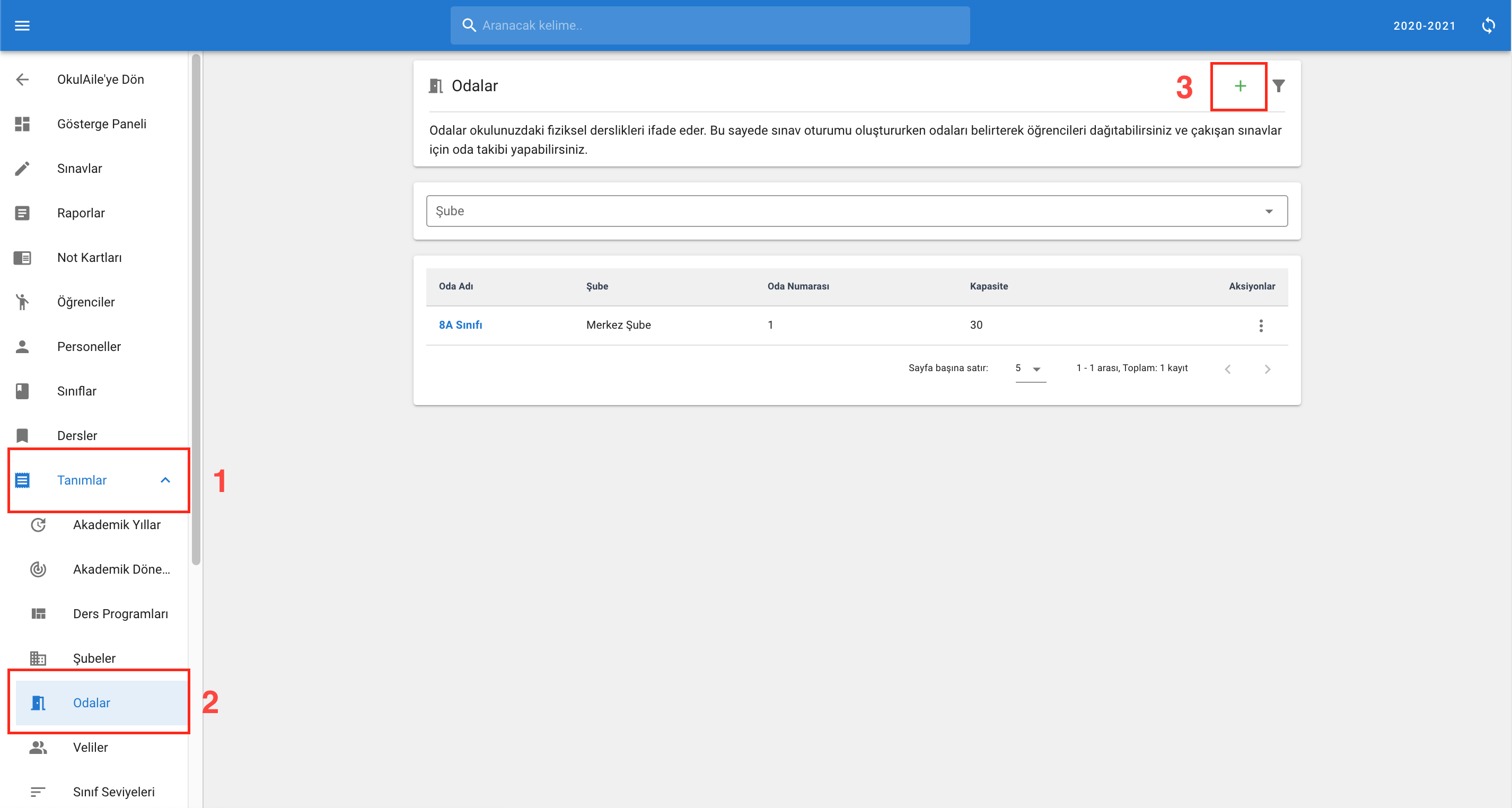Click the search magnifier icon
Screen dimensions: 1512x808
[469, 25]
